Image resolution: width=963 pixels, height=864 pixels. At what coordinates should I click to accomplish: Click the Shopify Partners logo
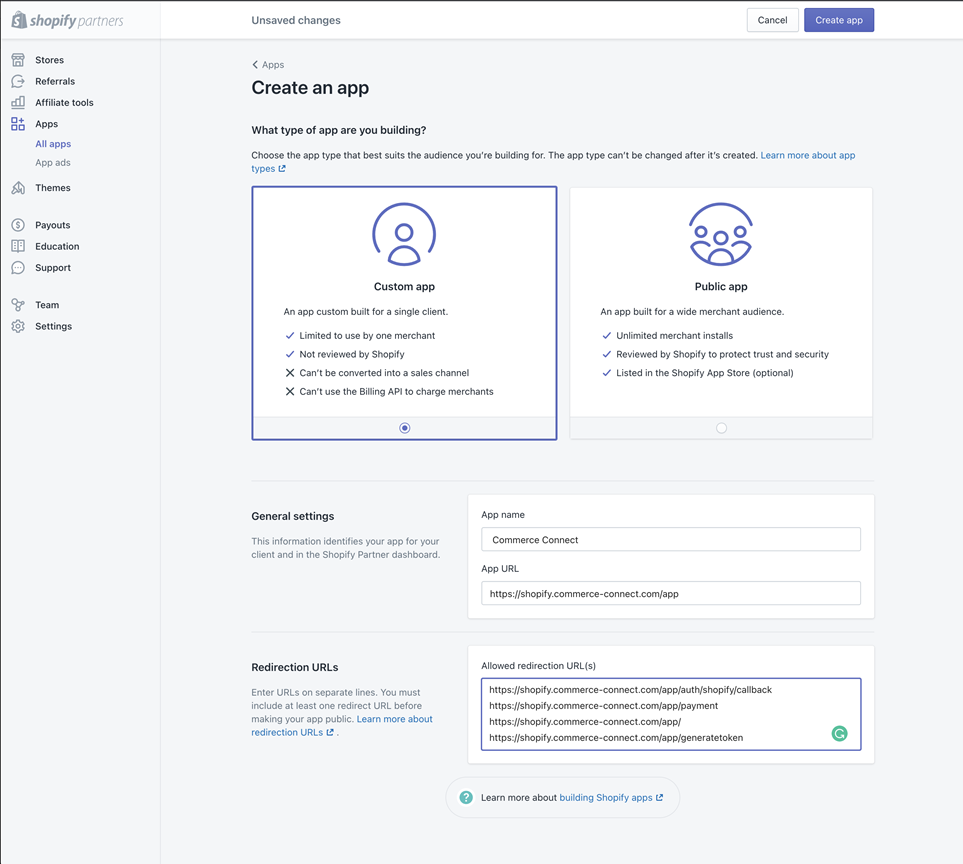[67, 20]
